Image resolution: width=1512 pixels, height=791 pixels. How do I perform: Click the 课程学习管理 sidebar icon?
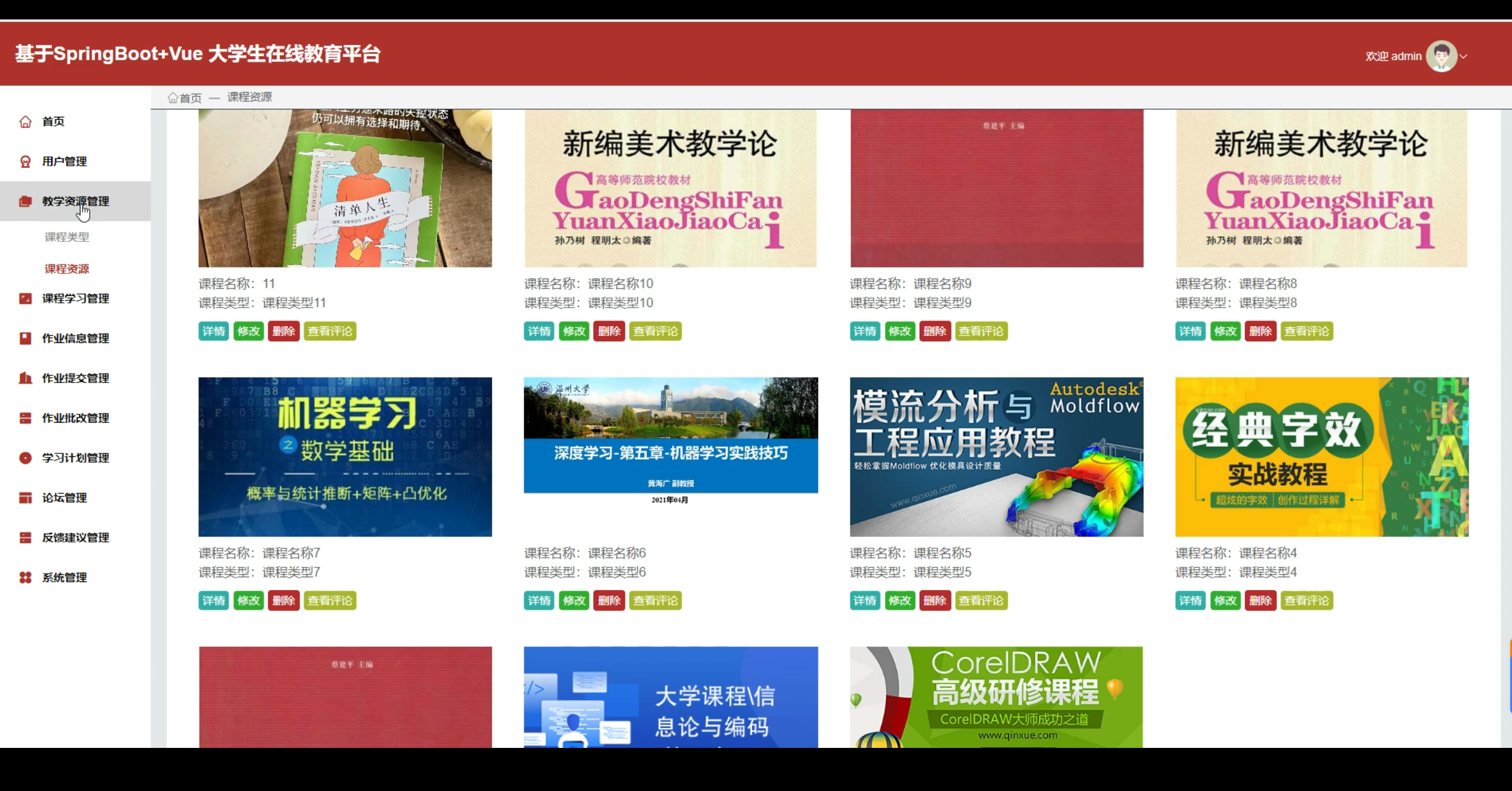[x=25, y=299]
